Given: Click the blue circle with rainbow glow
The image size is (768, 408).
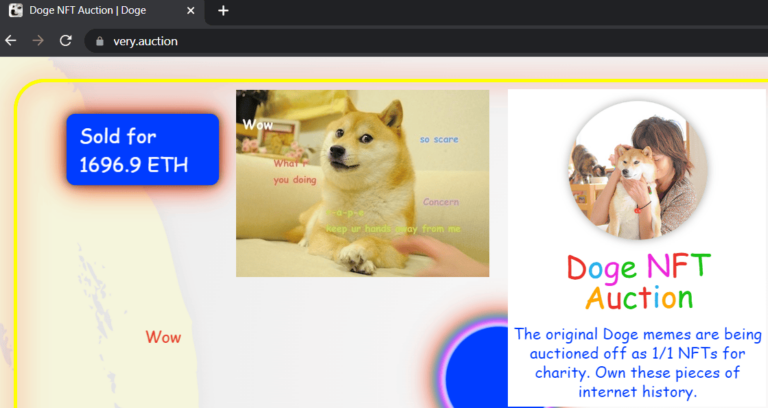Looking at the screenshot, I should pyautogui.click(x=477, y=368).
